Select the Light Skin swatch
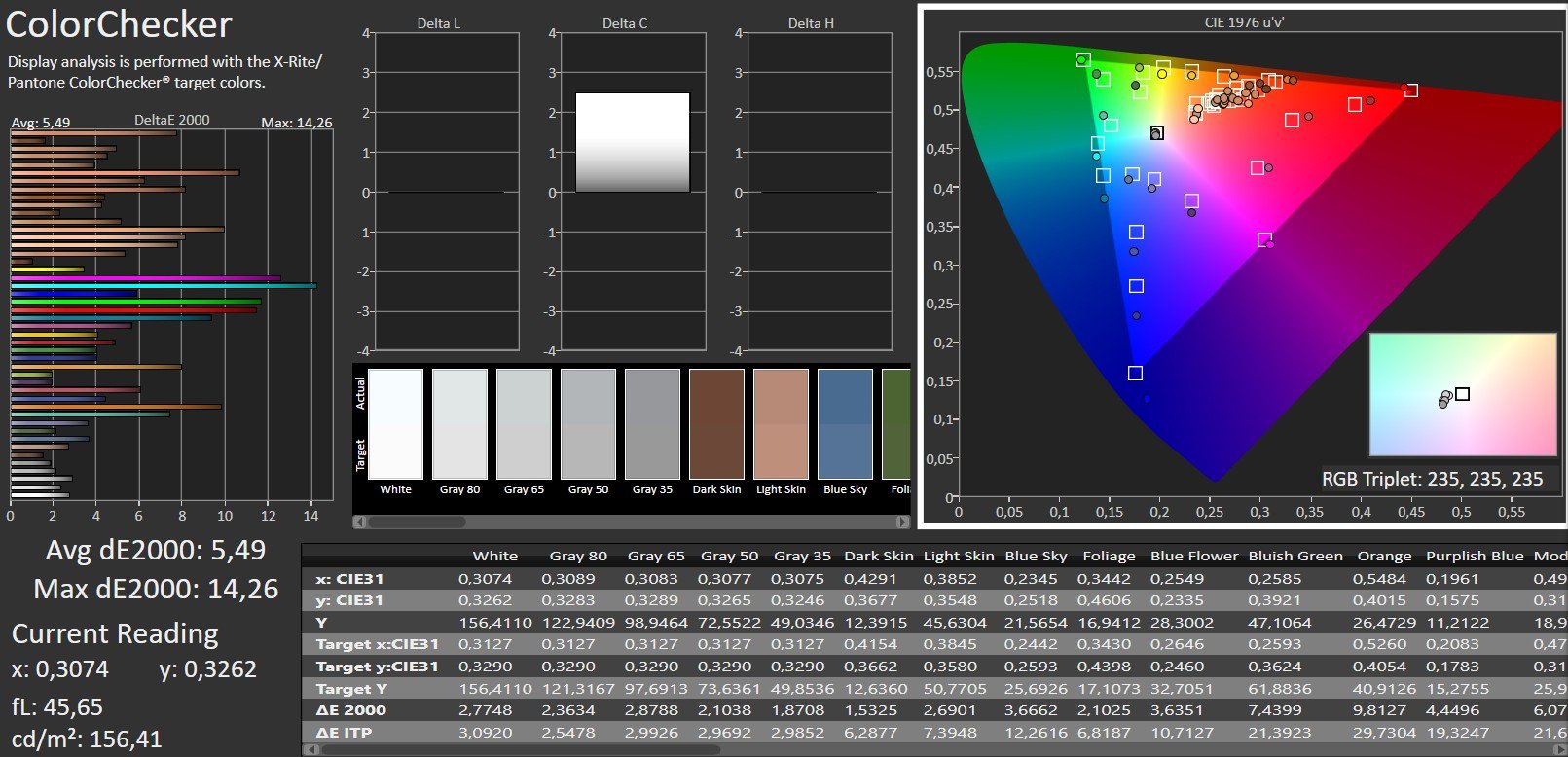Image resolution: width=1568 pixels, height=757 pixels. coord(781,424)
